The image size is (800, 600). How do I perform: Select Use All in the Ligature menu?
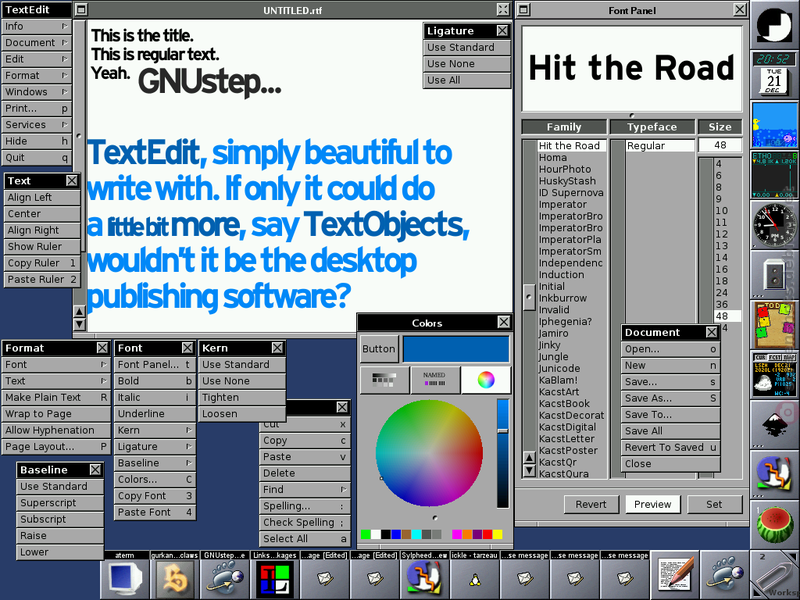467,80
